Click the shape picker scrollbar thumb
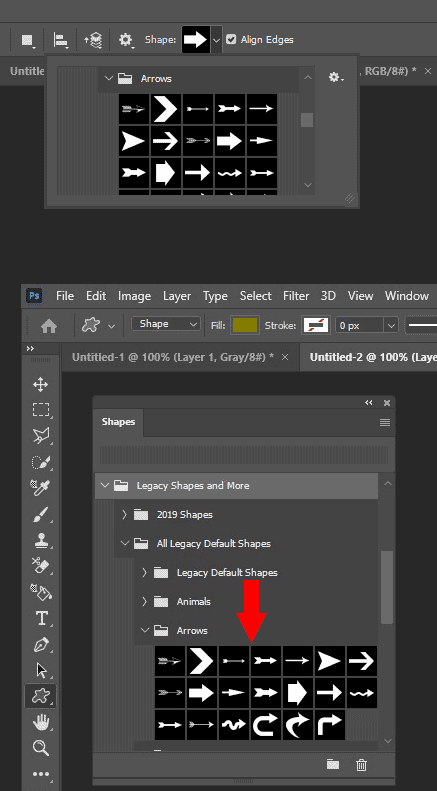Screen dimensions: 437x791 307,120
